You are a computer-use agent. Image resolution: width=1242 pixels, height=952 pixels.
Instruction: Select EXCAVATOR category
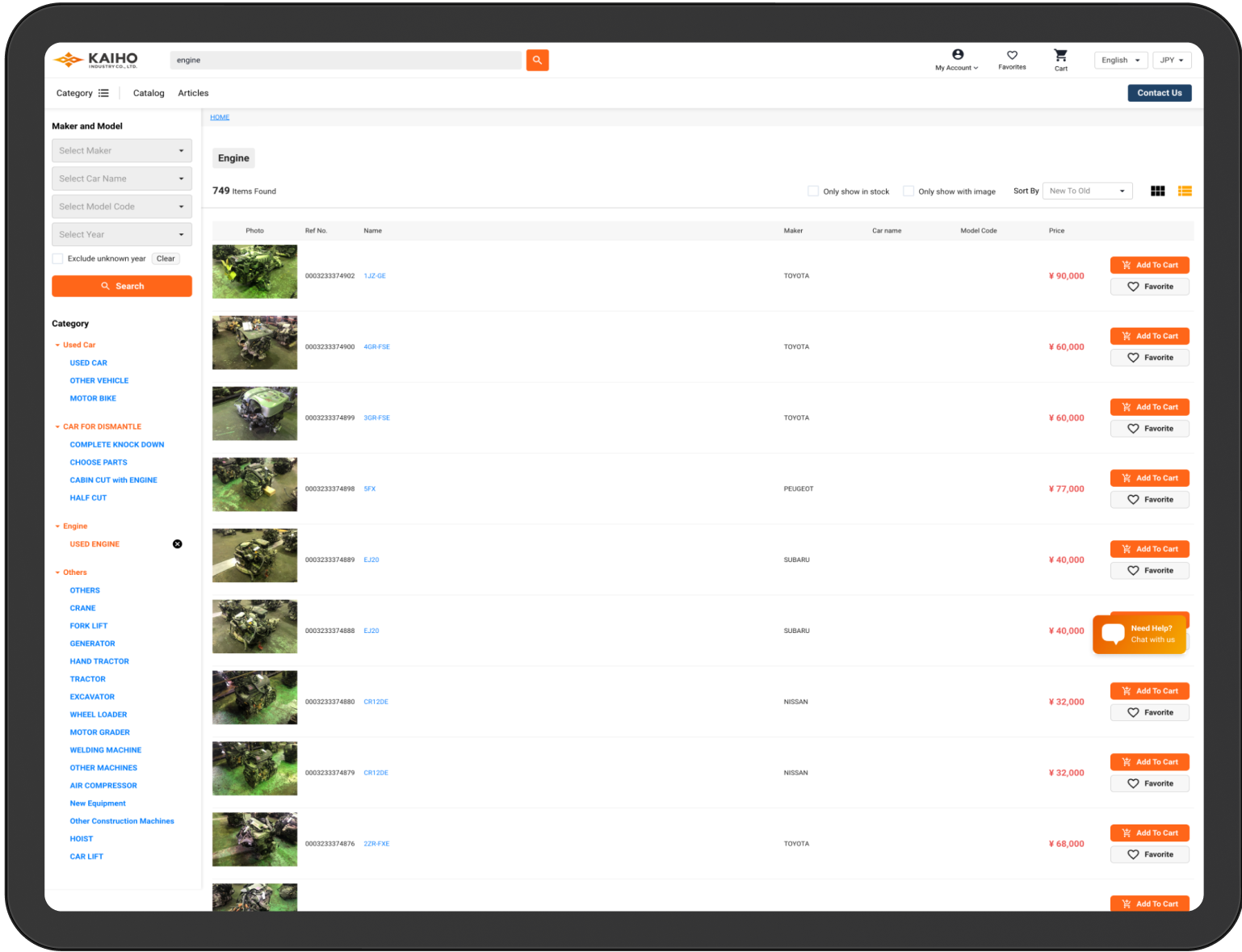pyautogui.click(x=92, y=697)
